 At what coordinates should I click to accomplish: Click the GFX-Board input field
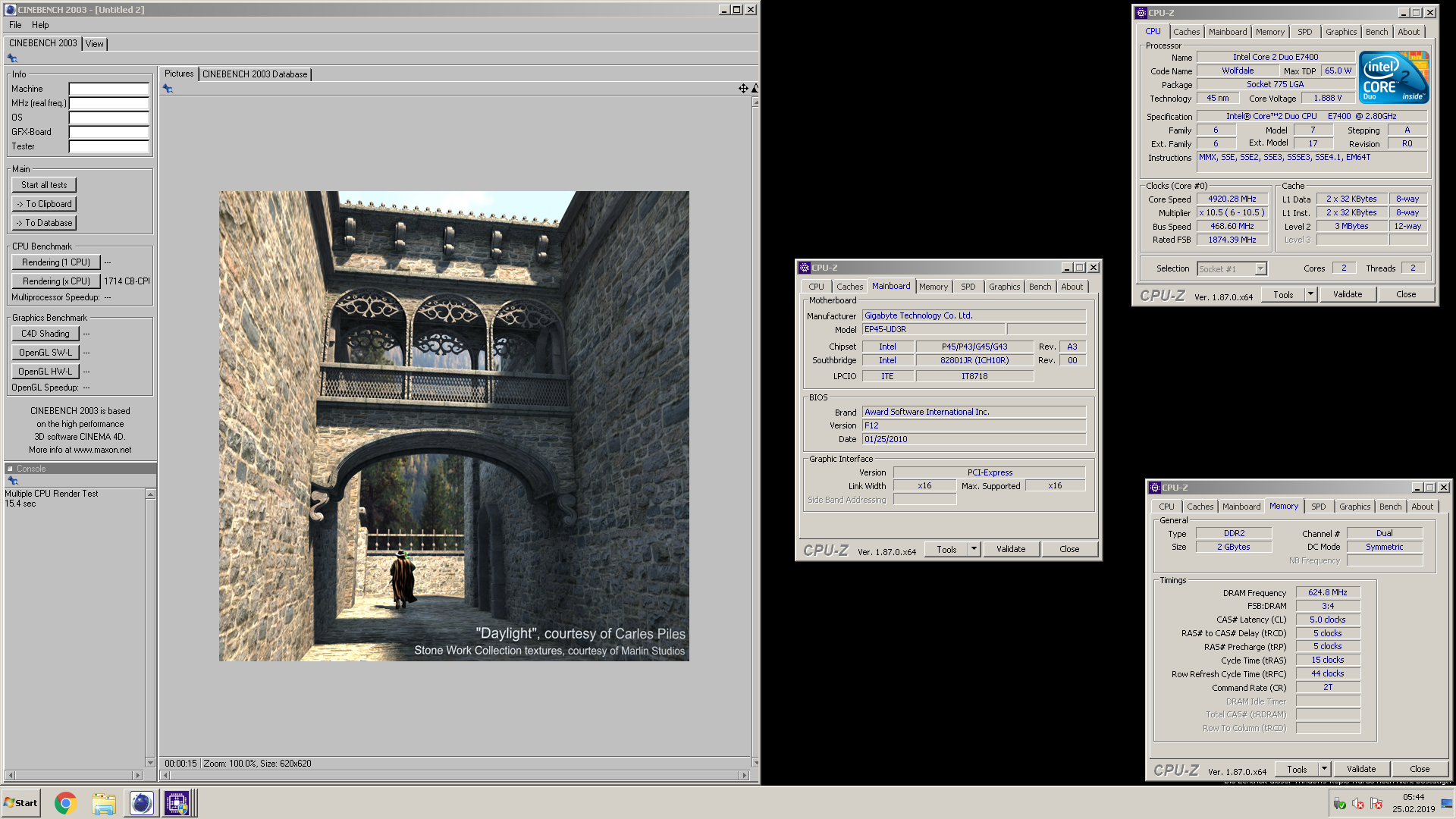109,132
